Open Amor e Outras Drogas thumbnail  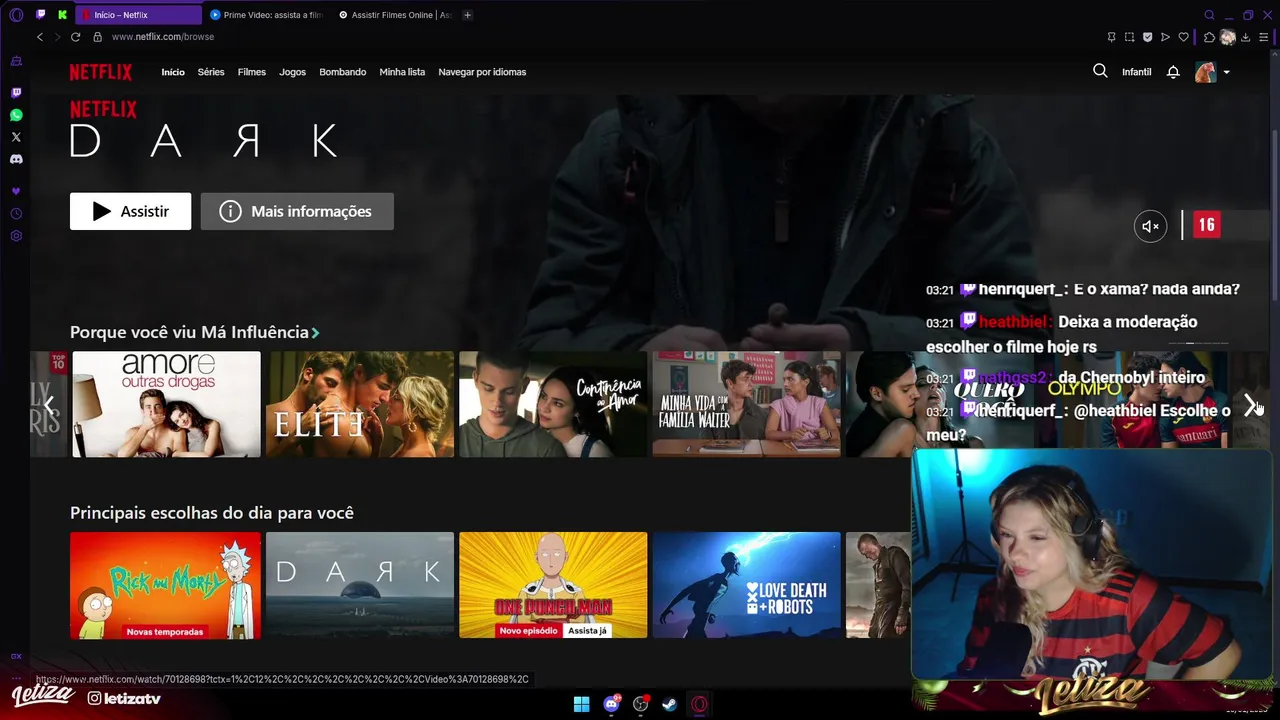(x=166, y=404)
